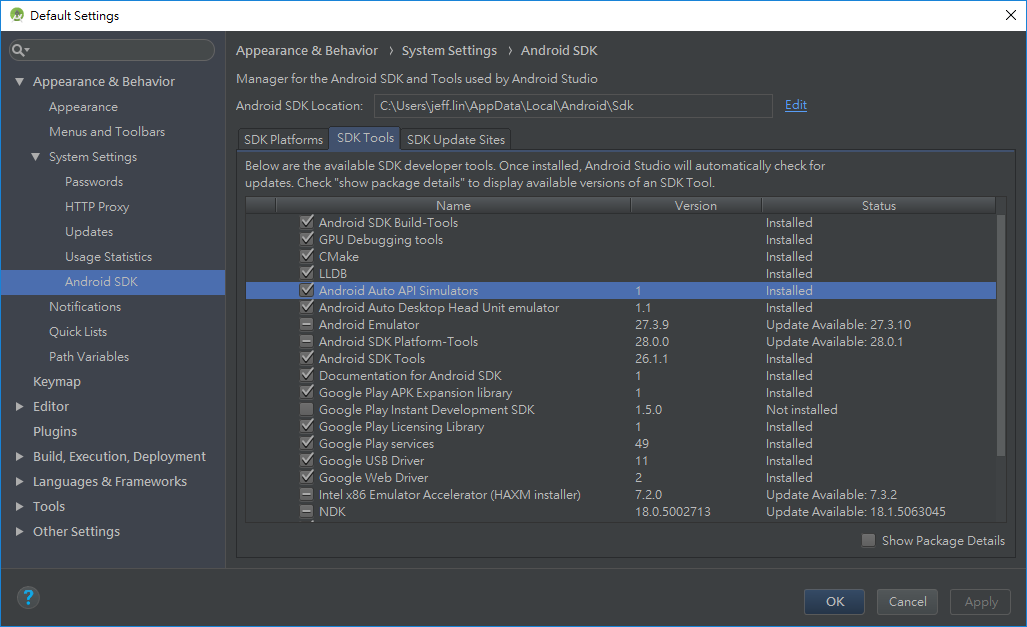Click the Status column header
The width and height of the screenshot is (1027, 627).
pos(878,206)
